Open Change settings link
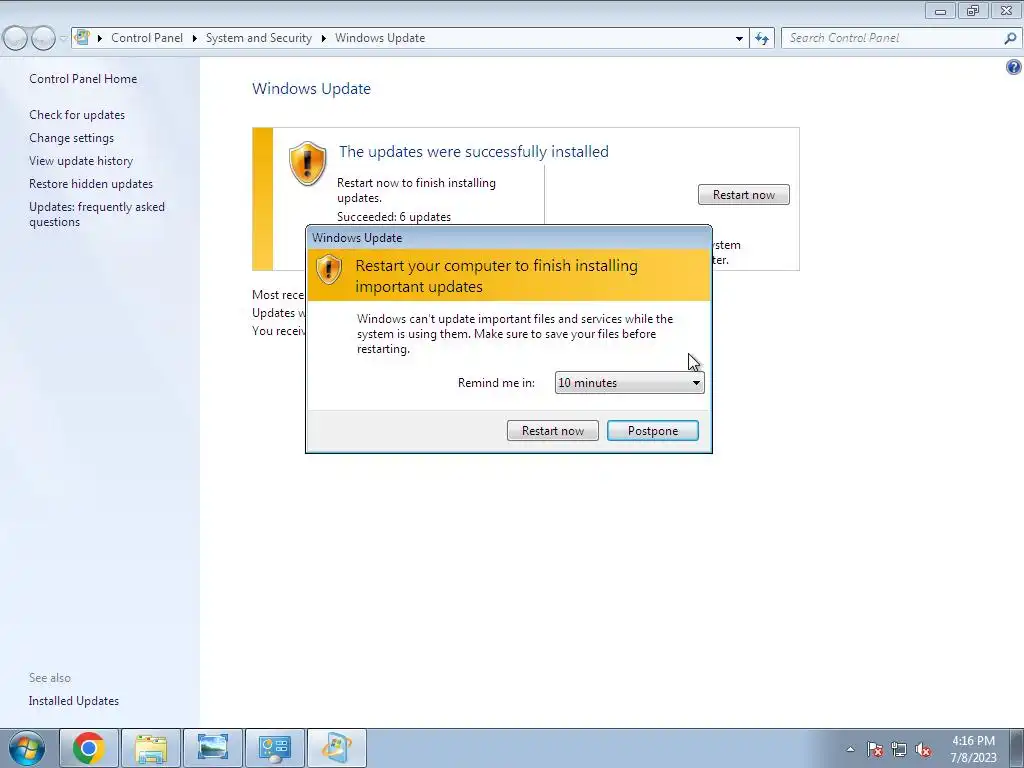Screen dimensions: 1024x768 point(71,138)
